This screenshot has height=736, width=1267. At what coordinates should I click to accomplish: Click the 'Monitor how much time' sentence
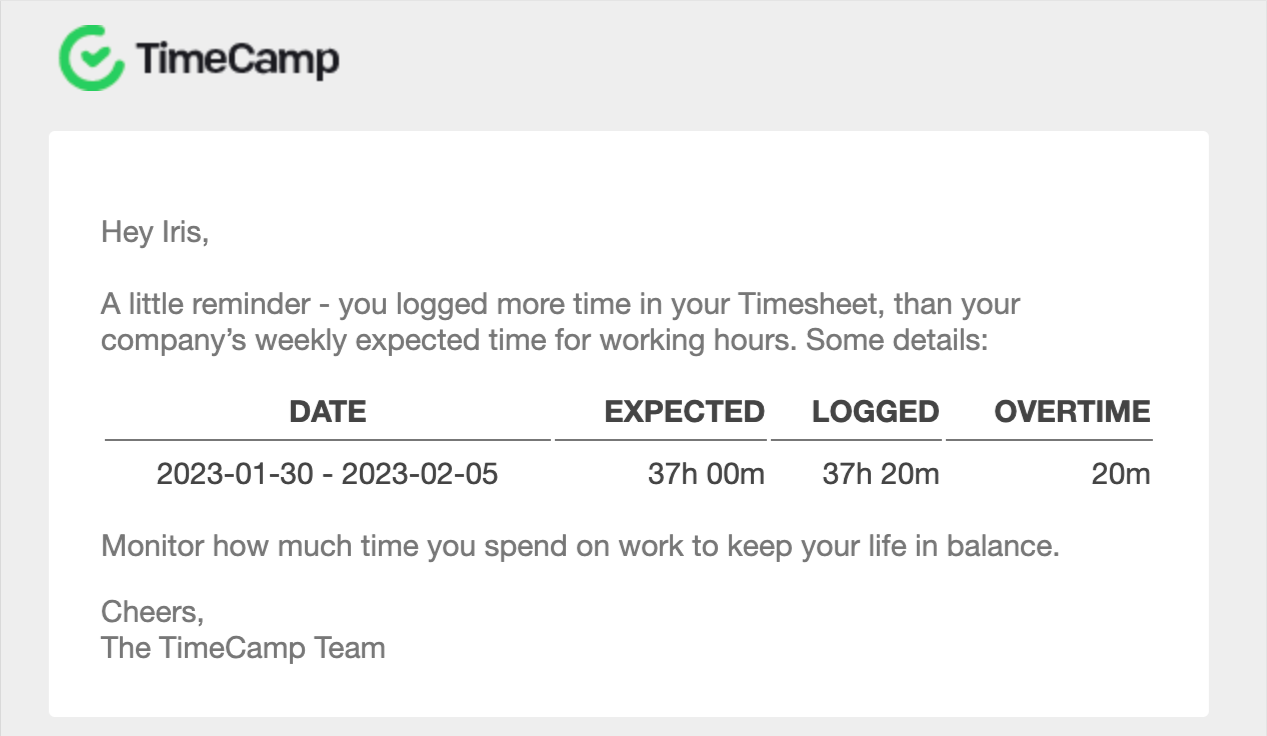(x=580, y=547)
